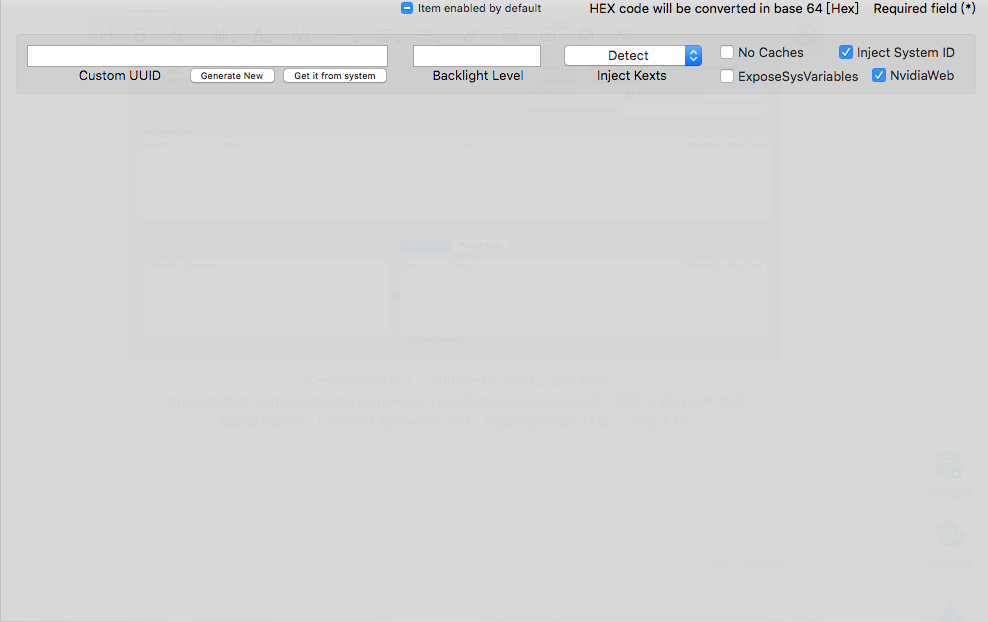This screenshot has height=622, width=988.
Task: Click the Custom UUID text field
Action: point(207,56)
